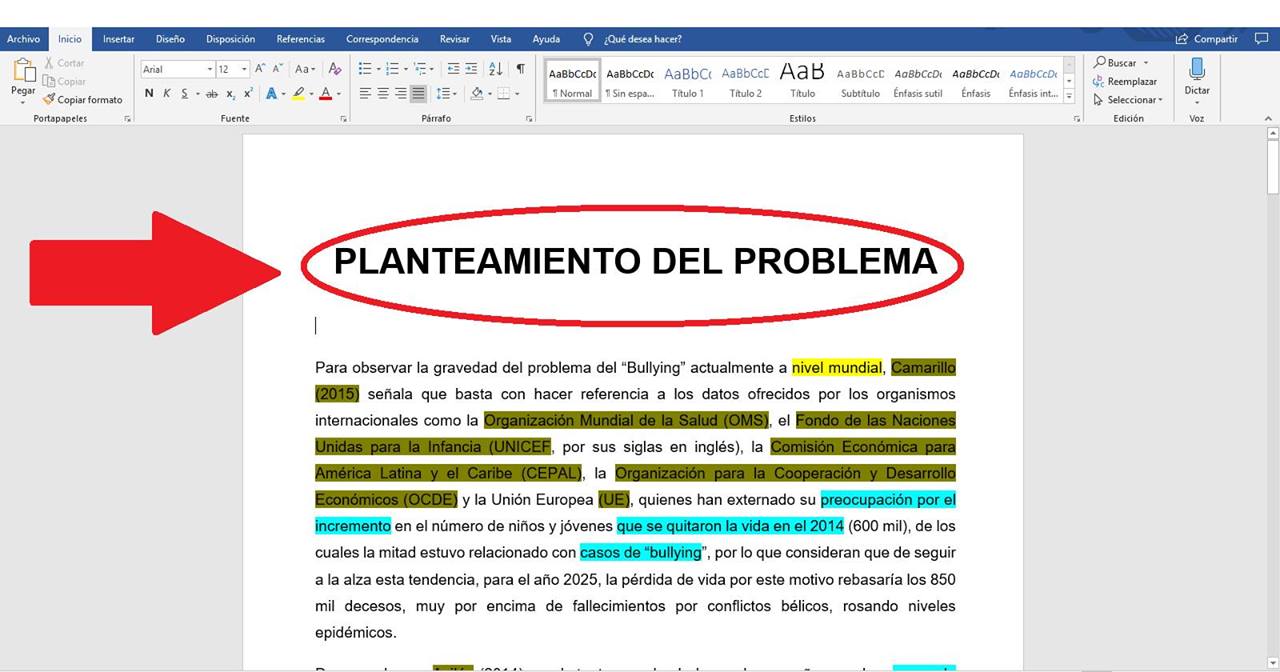Click Cortar in the clipboard group
The image size is (1280, 672).
click(x=63, y=63)
